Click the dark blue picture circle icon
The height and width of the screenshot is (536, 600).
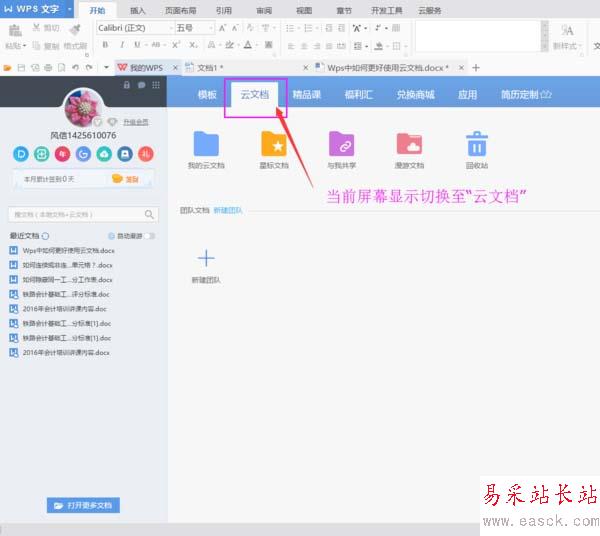tap(125, 154)
